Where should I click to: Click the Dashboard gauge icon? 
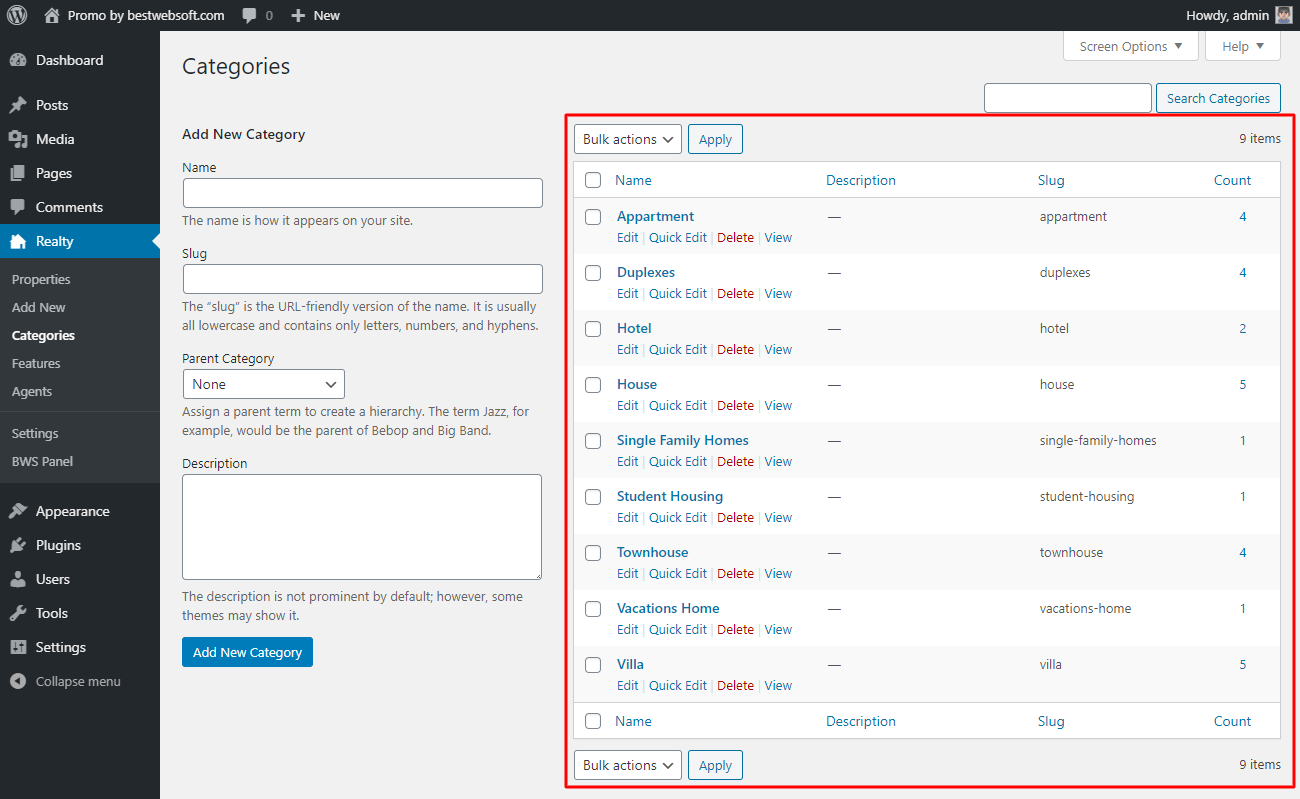(x=18, y=60)
